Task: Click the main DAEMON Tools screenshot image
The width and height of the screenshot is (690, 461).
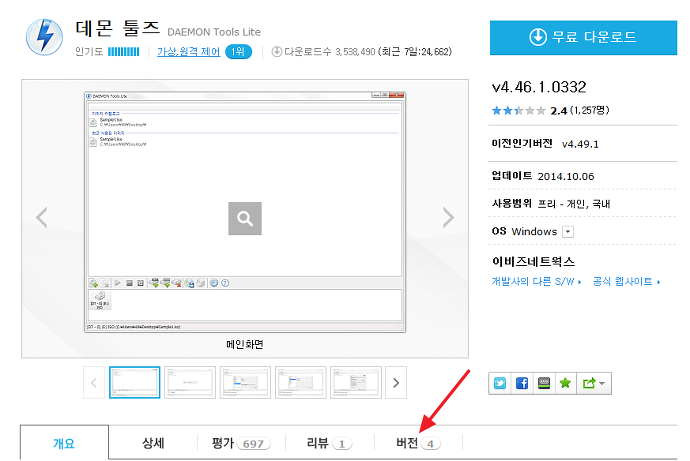Action: click(x=245, y=212)
